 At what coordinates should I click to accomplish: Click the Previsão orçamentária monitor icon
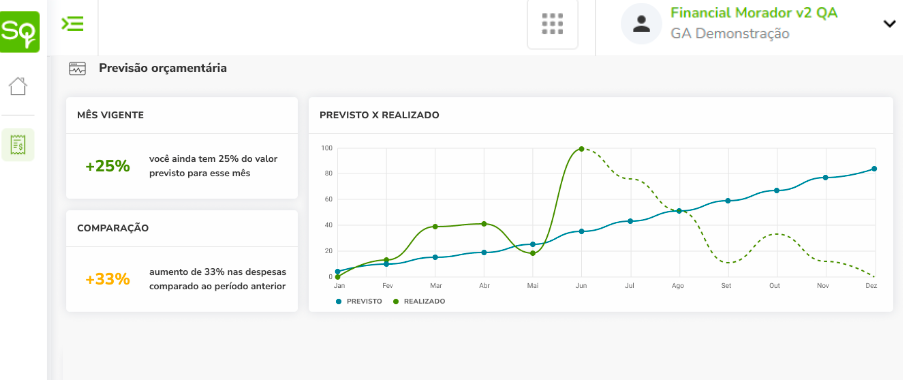77,69
